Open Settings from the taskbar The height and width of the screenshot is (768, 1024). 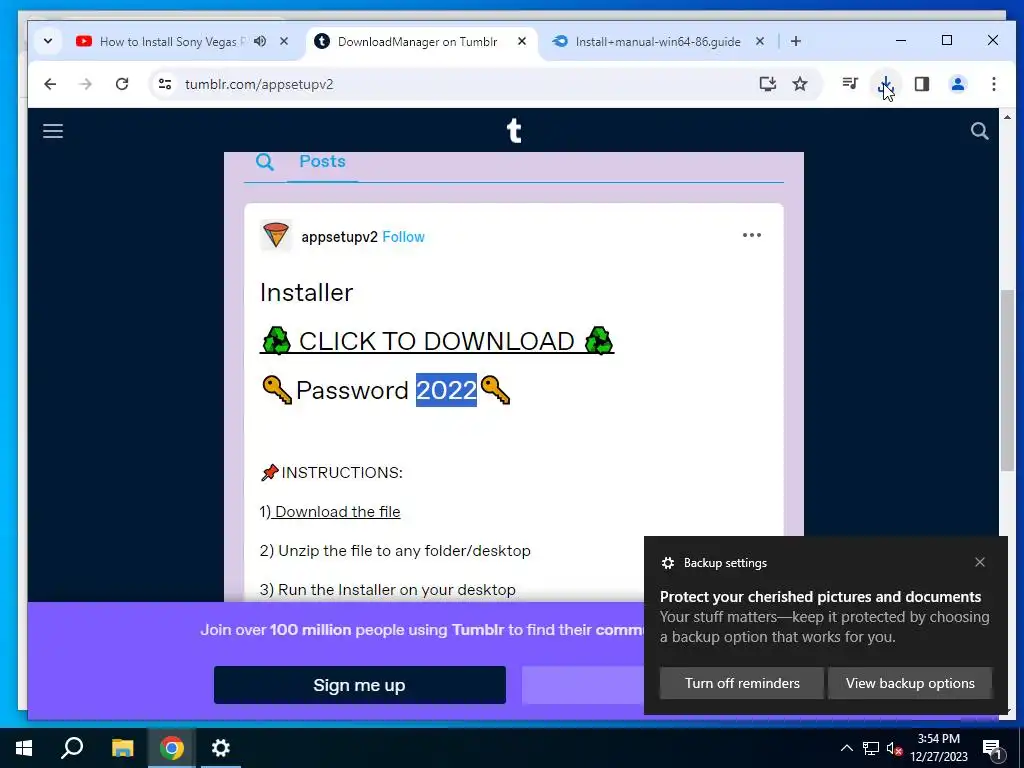[221, 748]
